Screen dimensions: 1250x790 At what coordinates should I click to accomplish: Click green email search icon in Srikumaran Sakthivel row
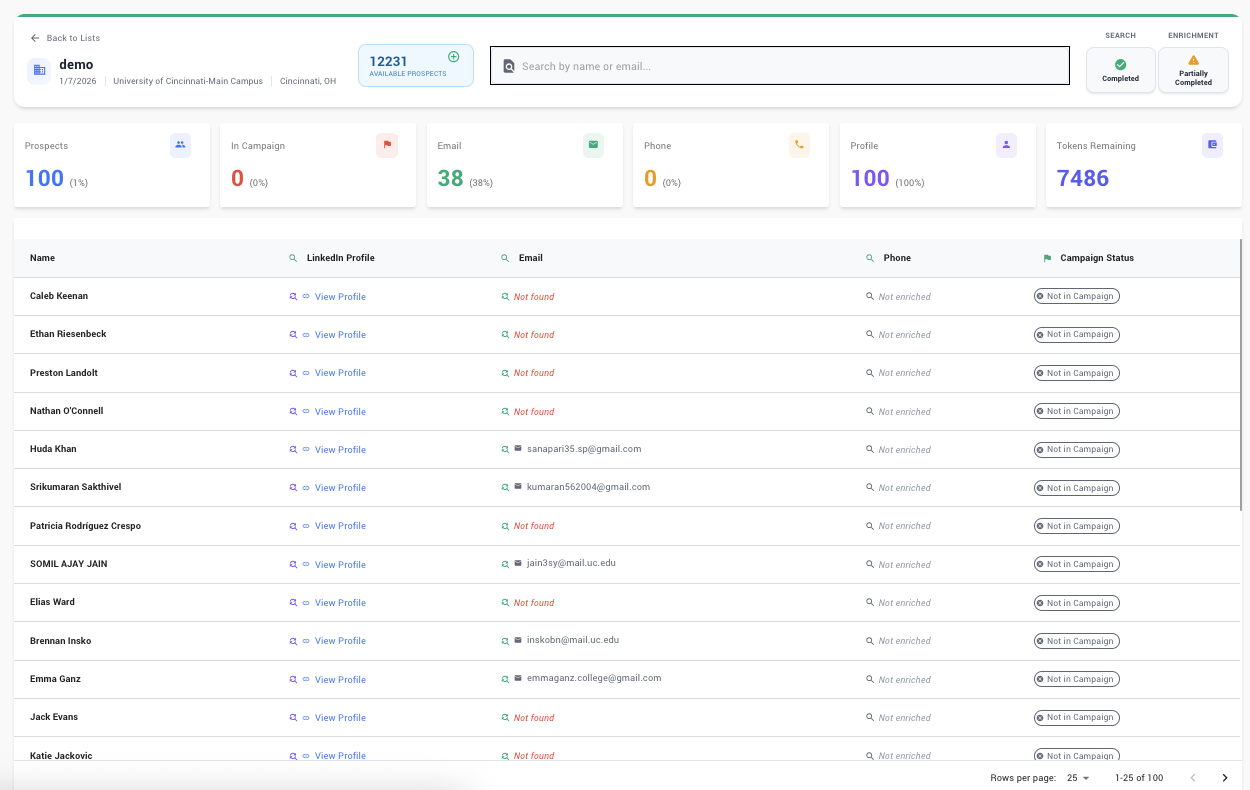click(505, 488)
